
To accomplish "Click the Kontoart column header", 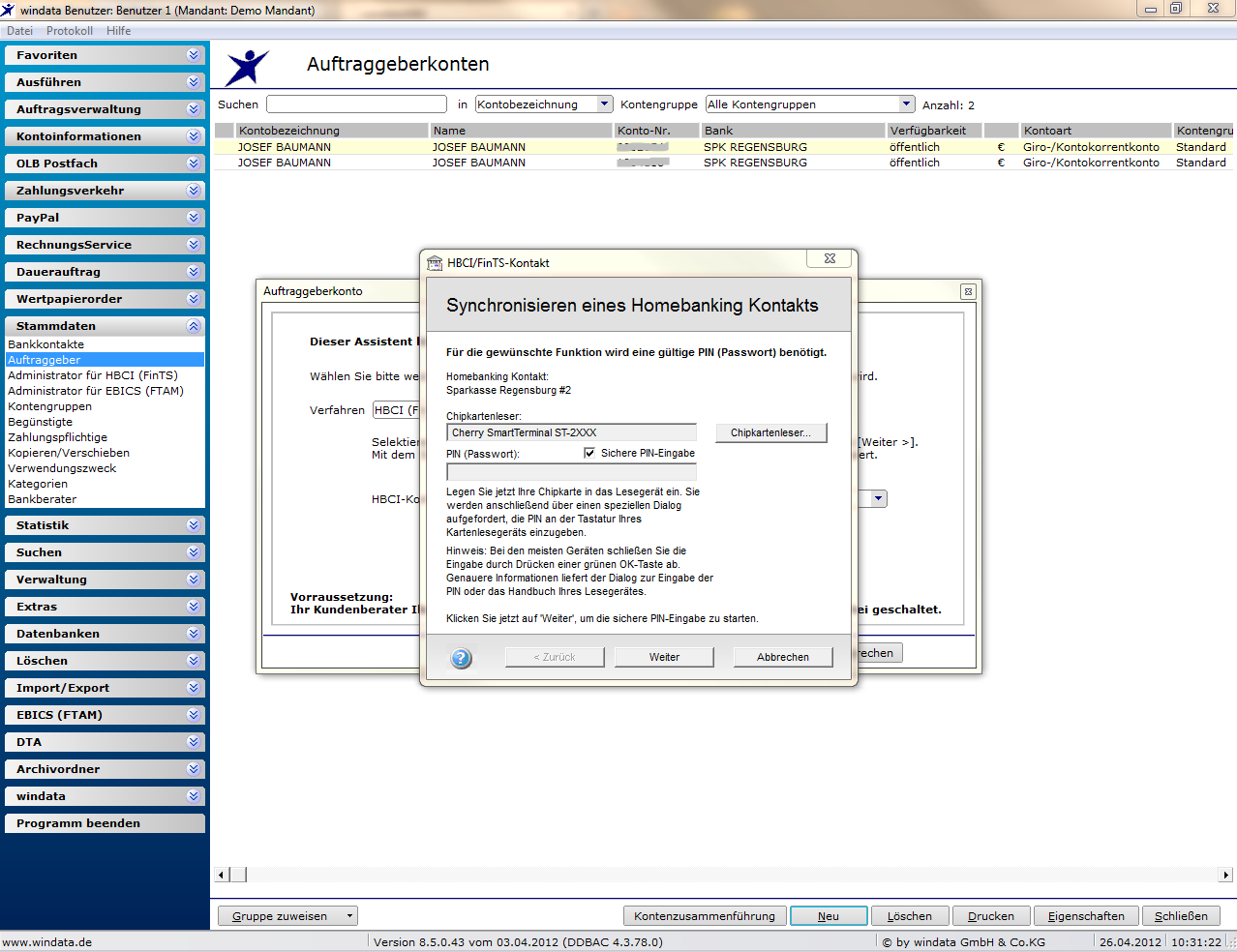I will (x=1096, y=131).
